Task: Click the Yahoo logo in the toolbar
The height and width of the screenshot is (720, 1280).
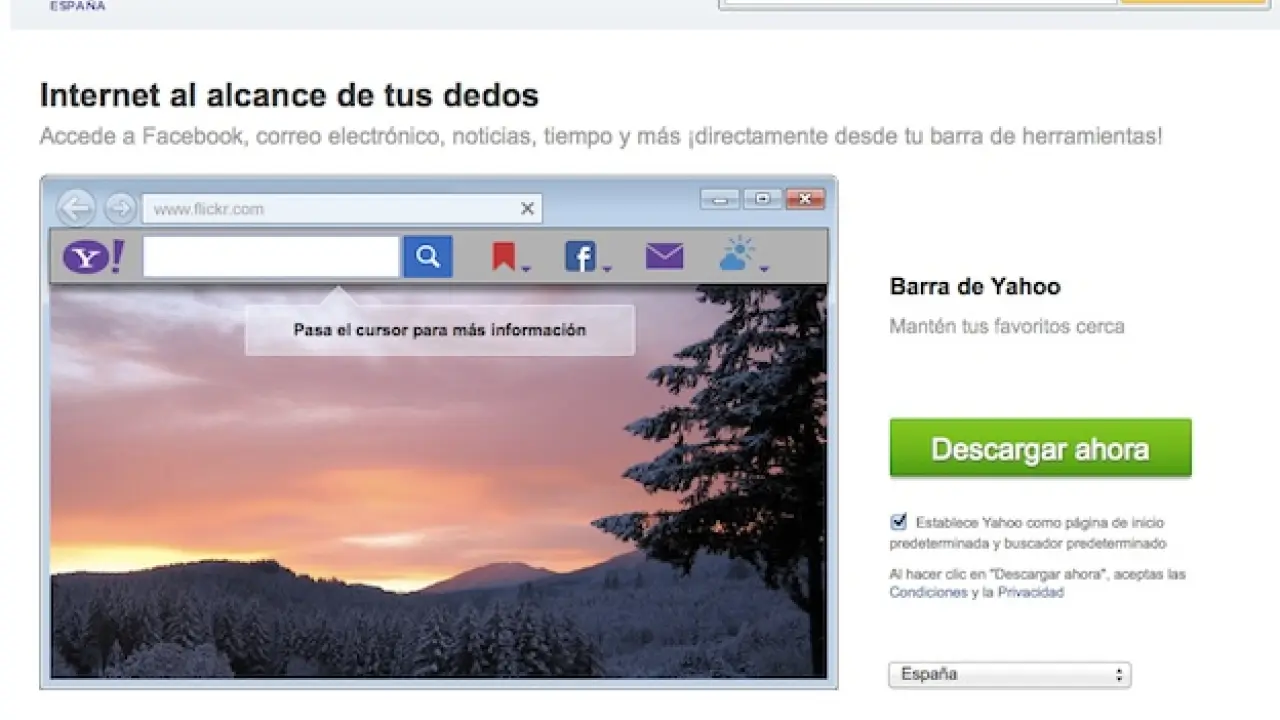Action: click(x=93, y=257)
